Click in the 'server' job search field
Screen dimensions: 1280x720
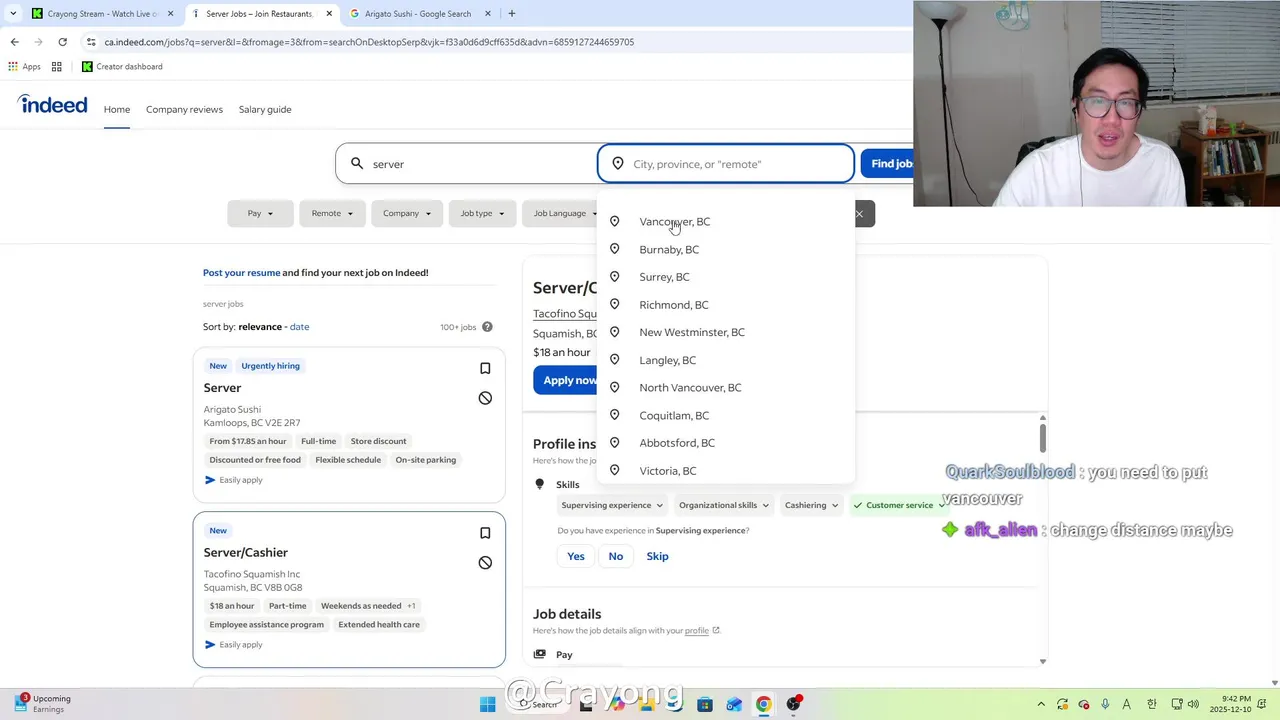coord(480,164)
